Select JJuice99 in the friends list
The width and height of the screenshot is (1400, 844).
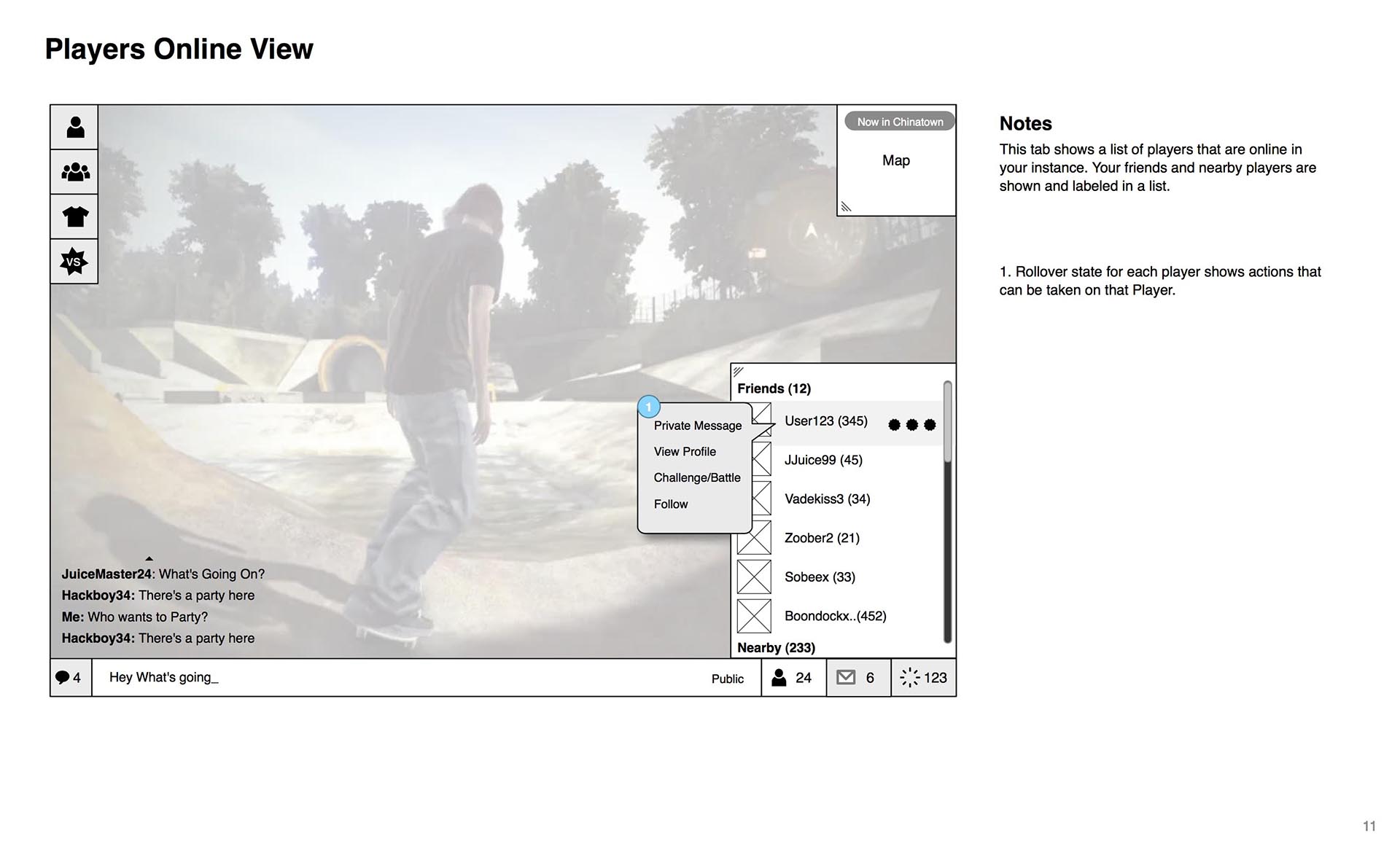[822, 460]
